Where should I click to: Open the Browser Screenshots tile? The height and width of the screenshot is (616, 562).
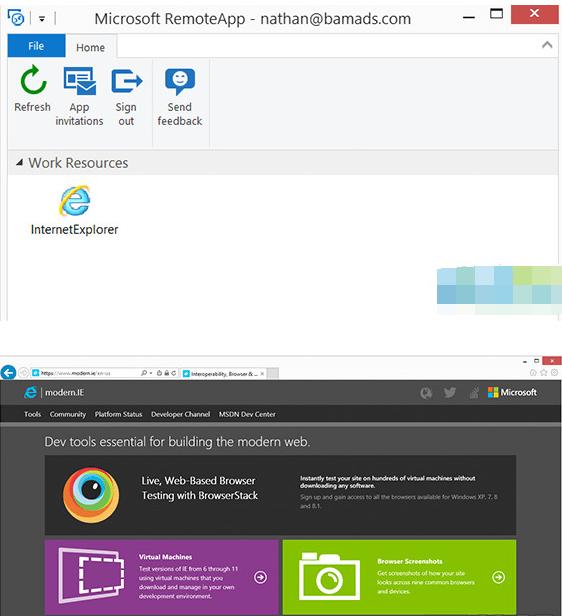coord(399,577)
